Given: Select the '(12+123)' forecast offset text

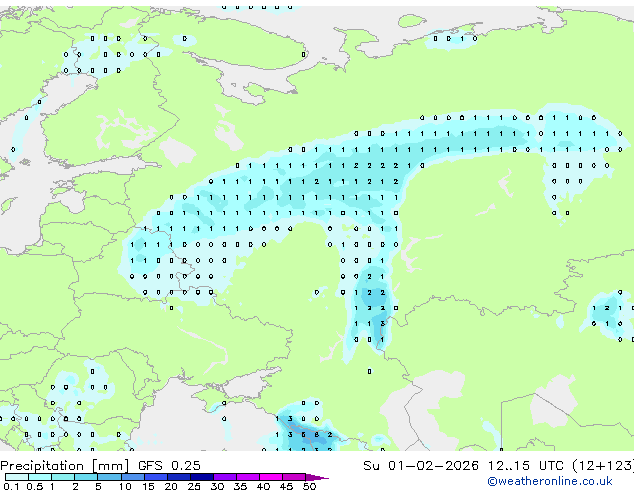Looking at the screenshot, I should coord(603,466).
